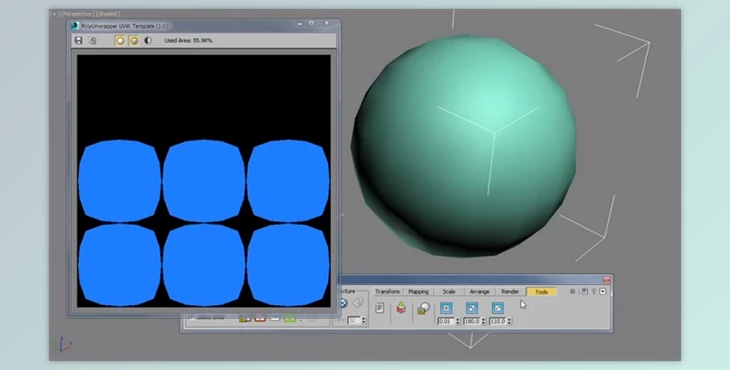Click the XYZ axis gizmo in viewport corner

click(62, 344)
